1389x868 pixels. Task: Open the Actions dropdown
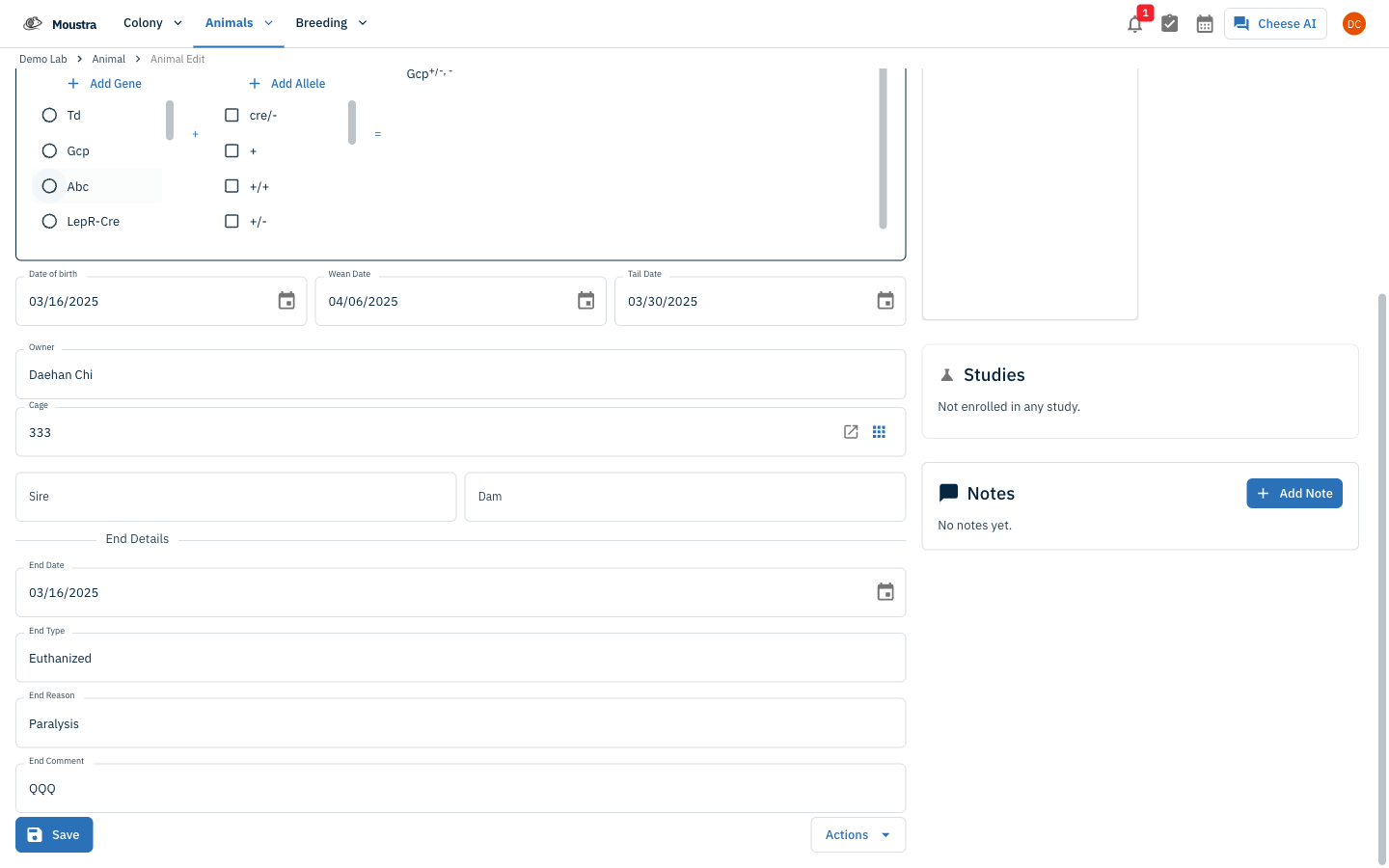858,835
